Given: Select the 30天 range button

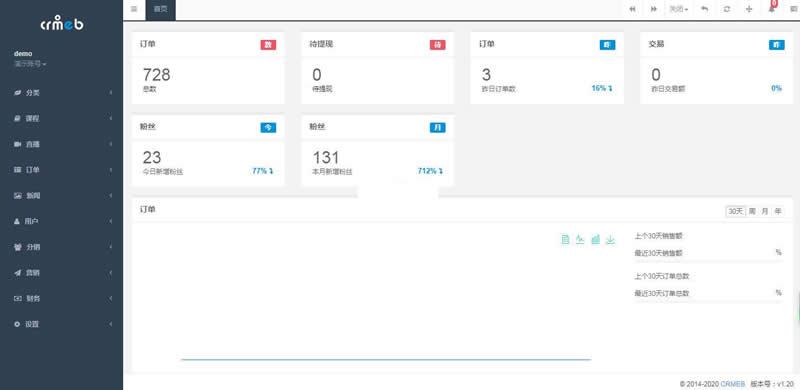Looking at the screenshot, I should [735, 211].
